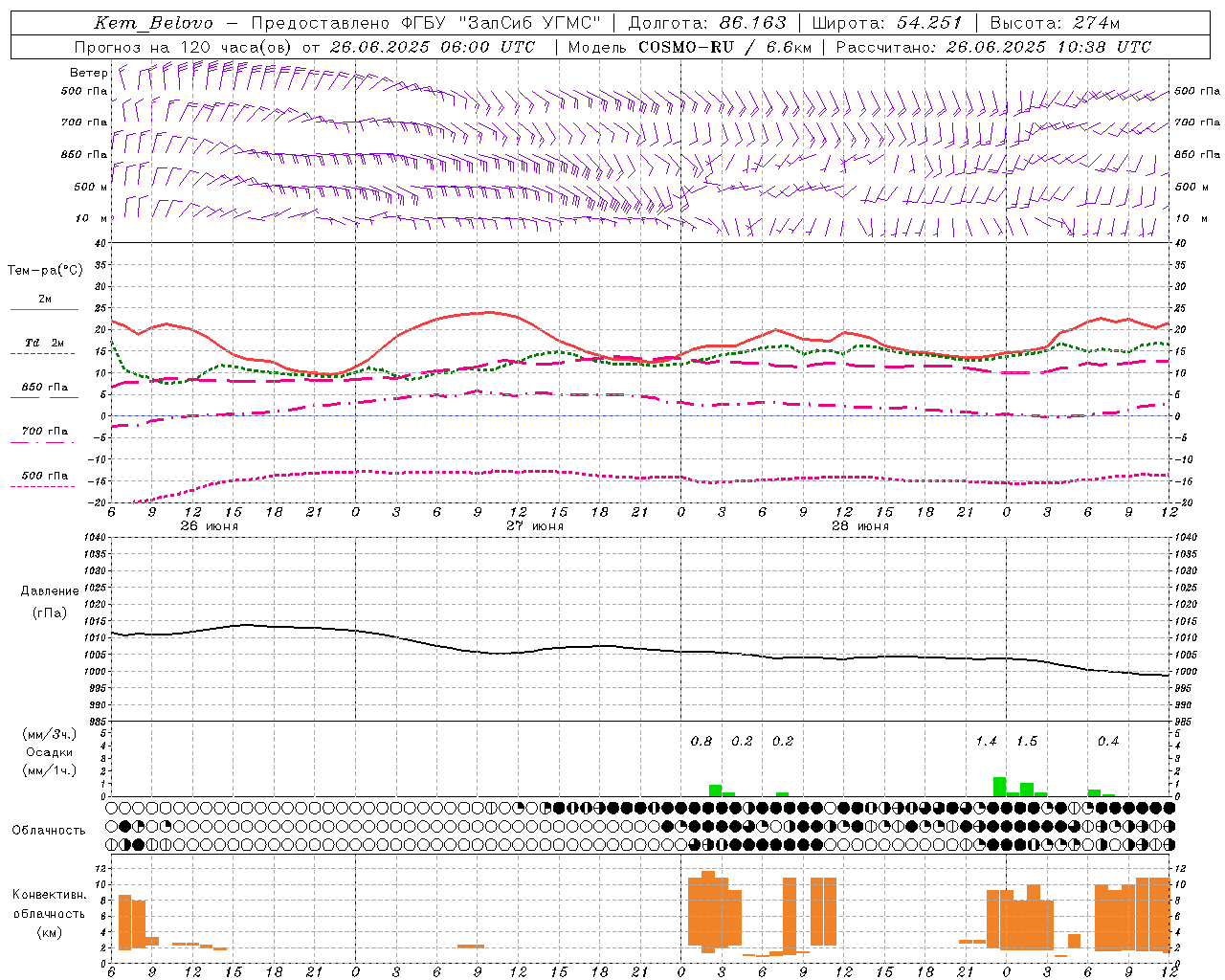
Task: Click the (мм/3ч.) precipitation unit label
Action: [50, 734]
